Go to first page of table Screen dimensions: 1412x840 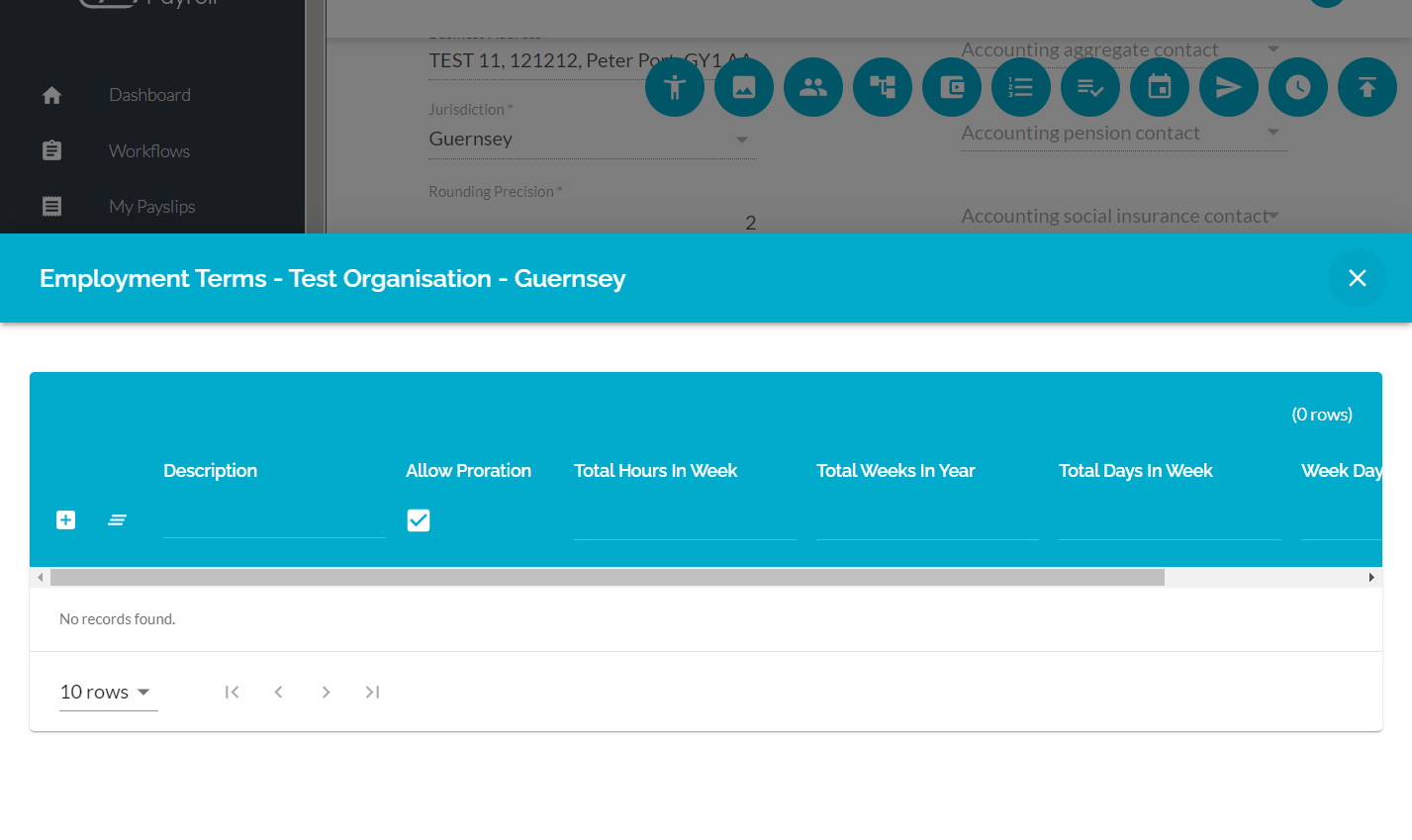[232, 692]
